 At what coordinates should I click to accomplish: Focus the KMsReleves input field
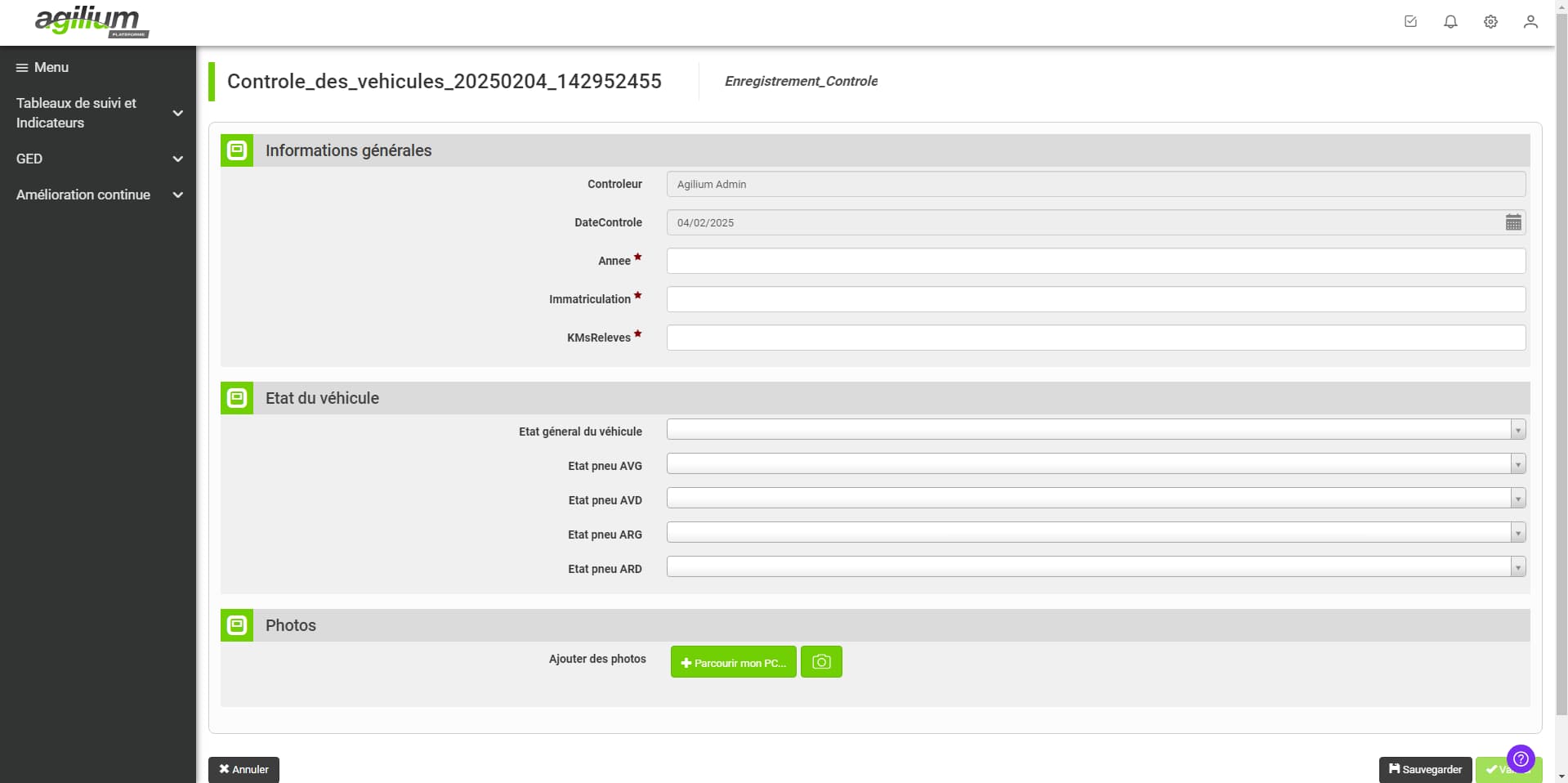point(1096,338)
